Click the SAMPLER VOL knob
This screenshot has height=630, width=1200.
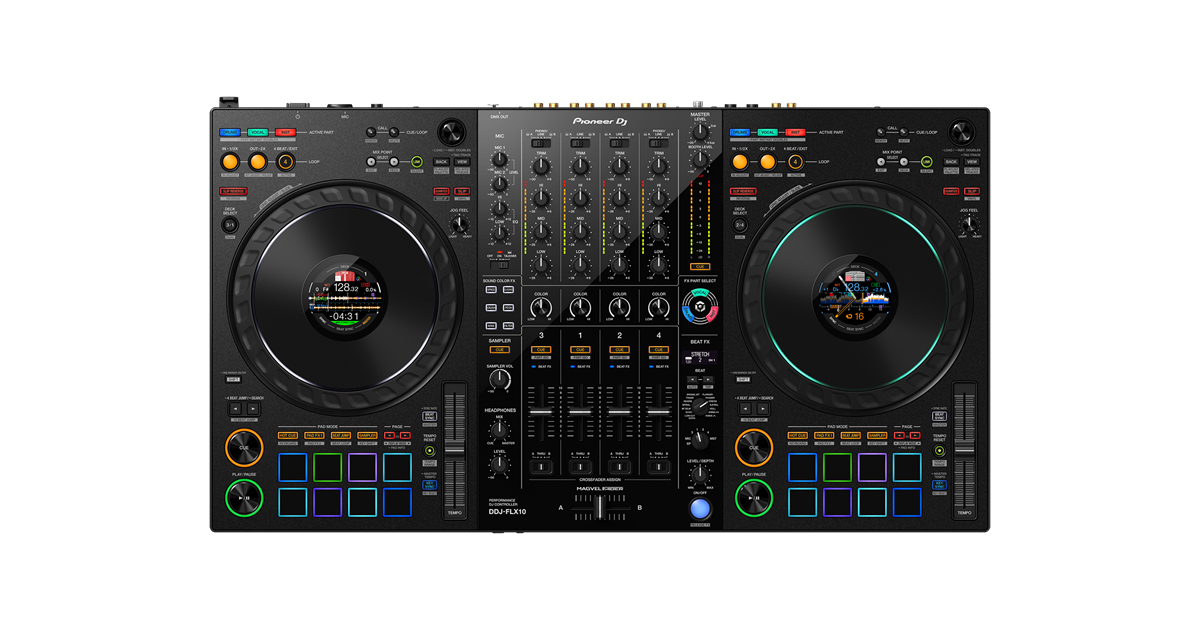tap(500, 380)
